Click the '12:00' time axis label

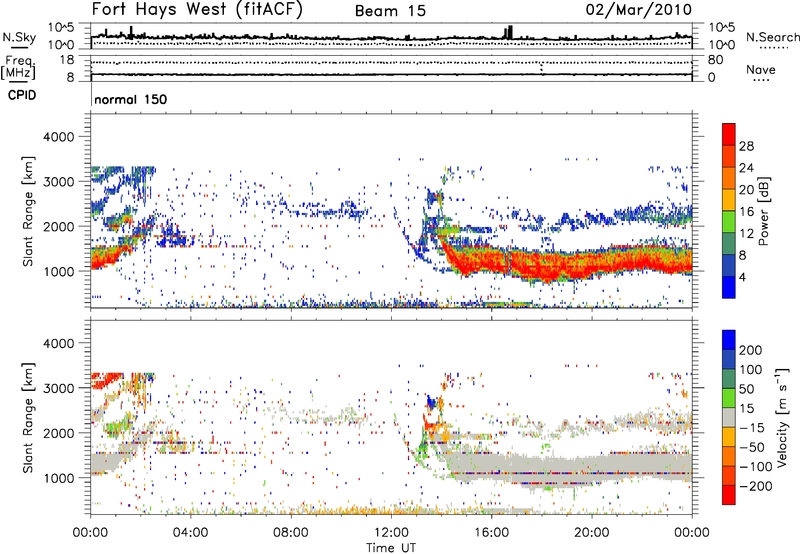tap(391, 533)
